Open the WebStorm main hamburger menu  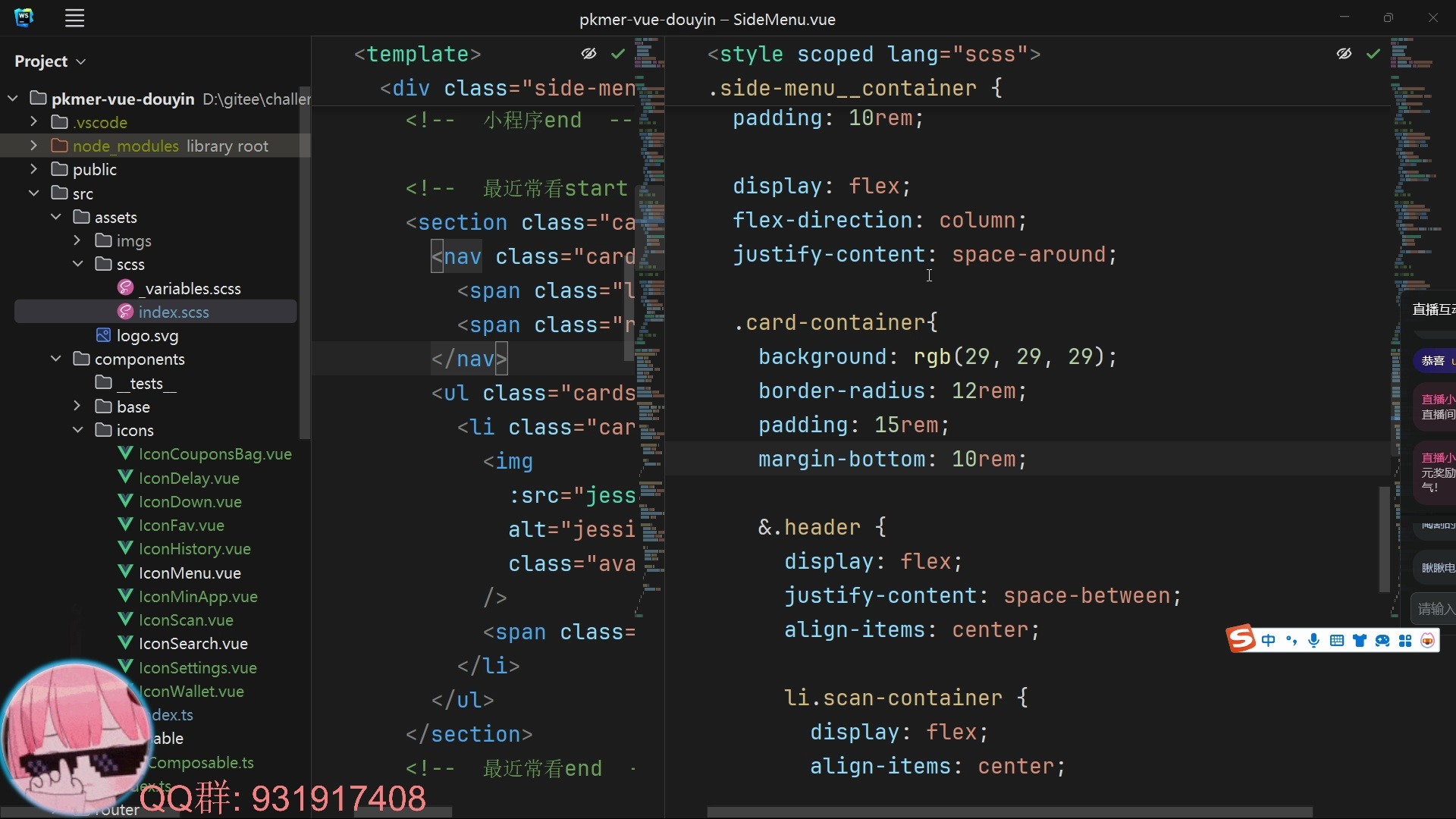tap(74, 18)
